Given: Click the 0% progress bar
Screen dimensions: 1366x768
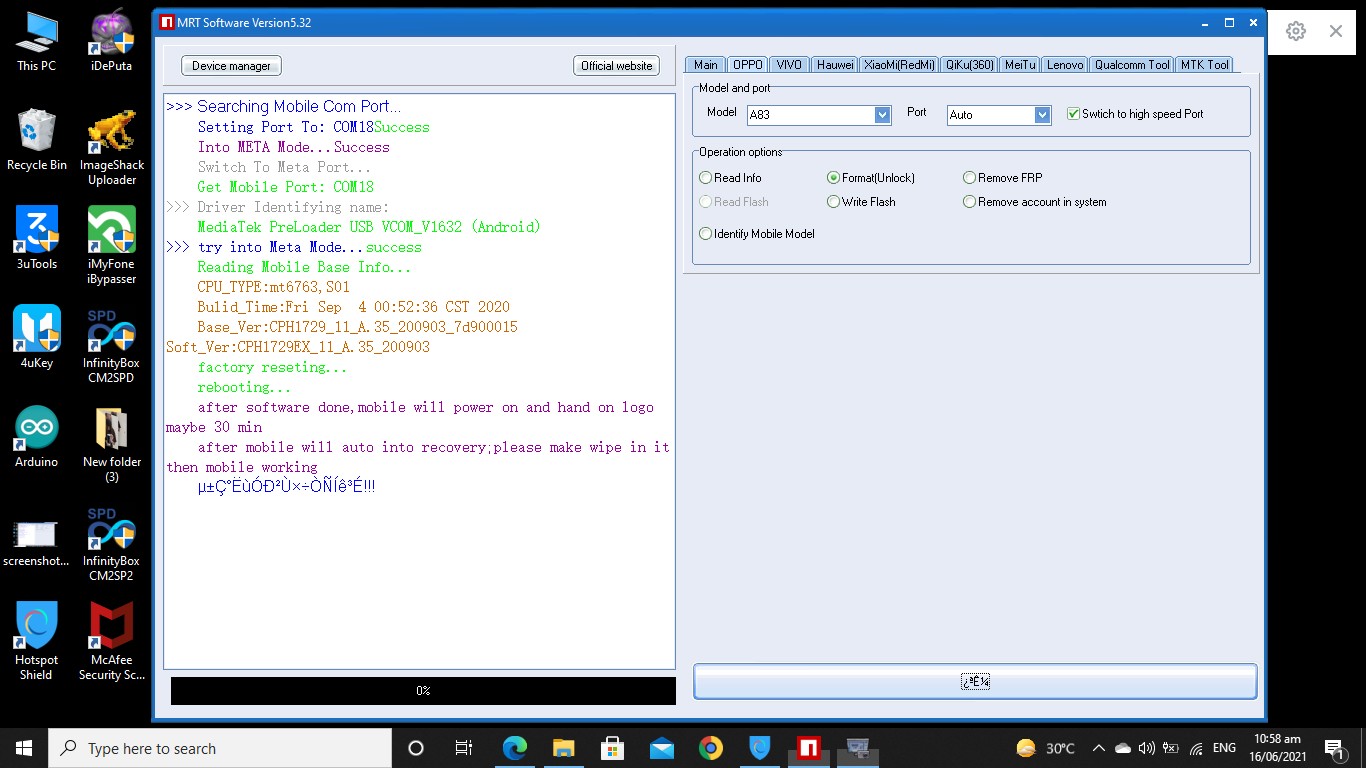Looking at the screenshot, I should (423, 691).
